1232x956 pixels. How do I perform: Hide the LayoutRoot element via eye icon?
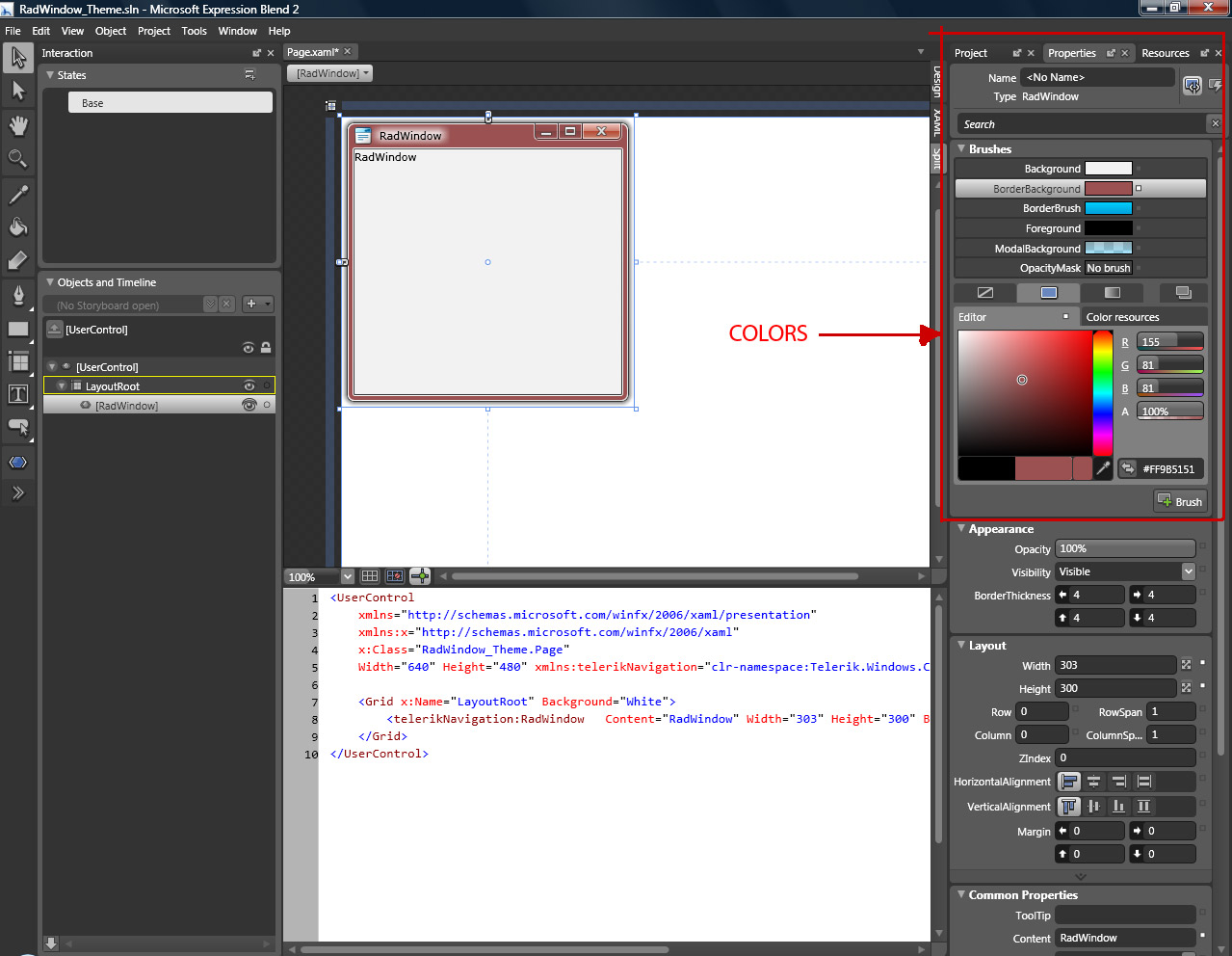[x=249, y=386]
